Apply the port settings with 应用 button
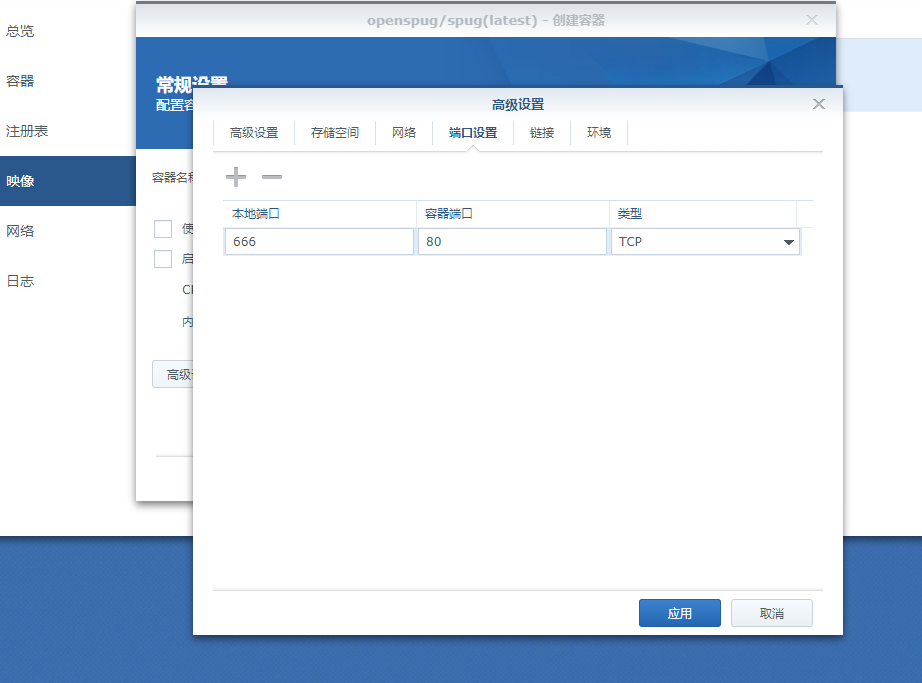This screenshot has height=683, width=922. 679,612
